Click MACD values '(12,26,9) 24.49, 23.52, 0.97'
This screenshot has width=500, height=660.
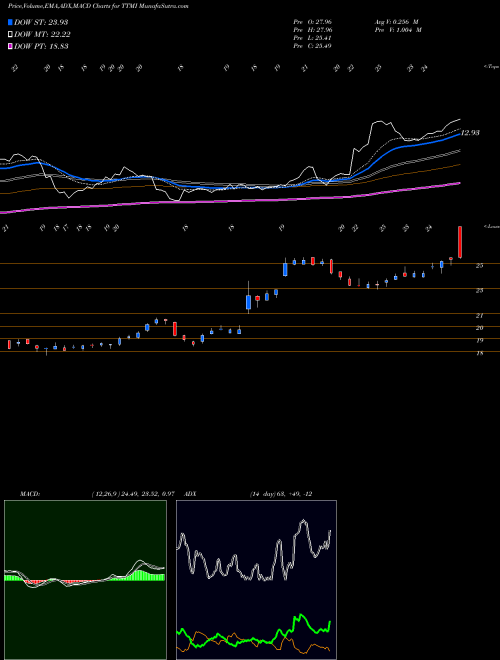tap(133, 494)
